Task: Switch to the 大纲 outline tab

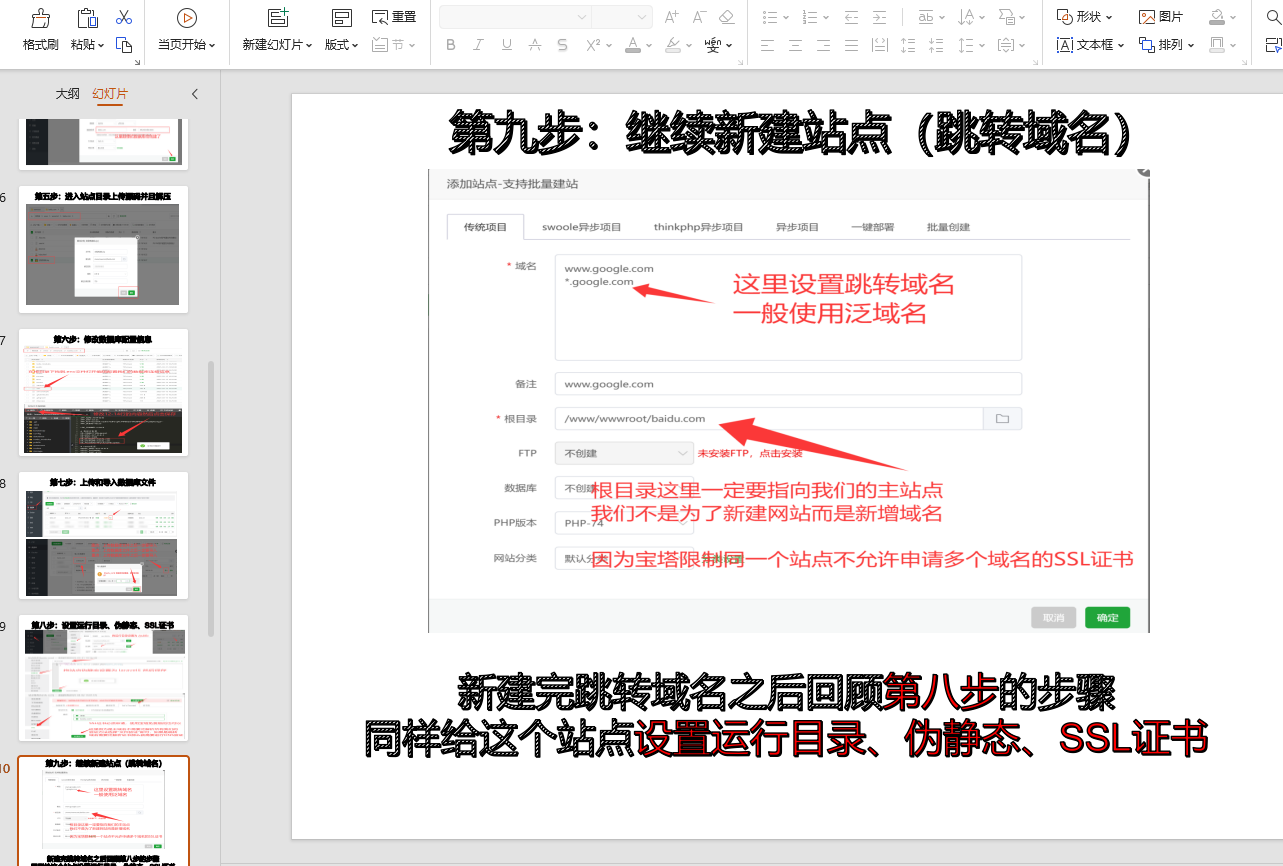Action: 66,93
